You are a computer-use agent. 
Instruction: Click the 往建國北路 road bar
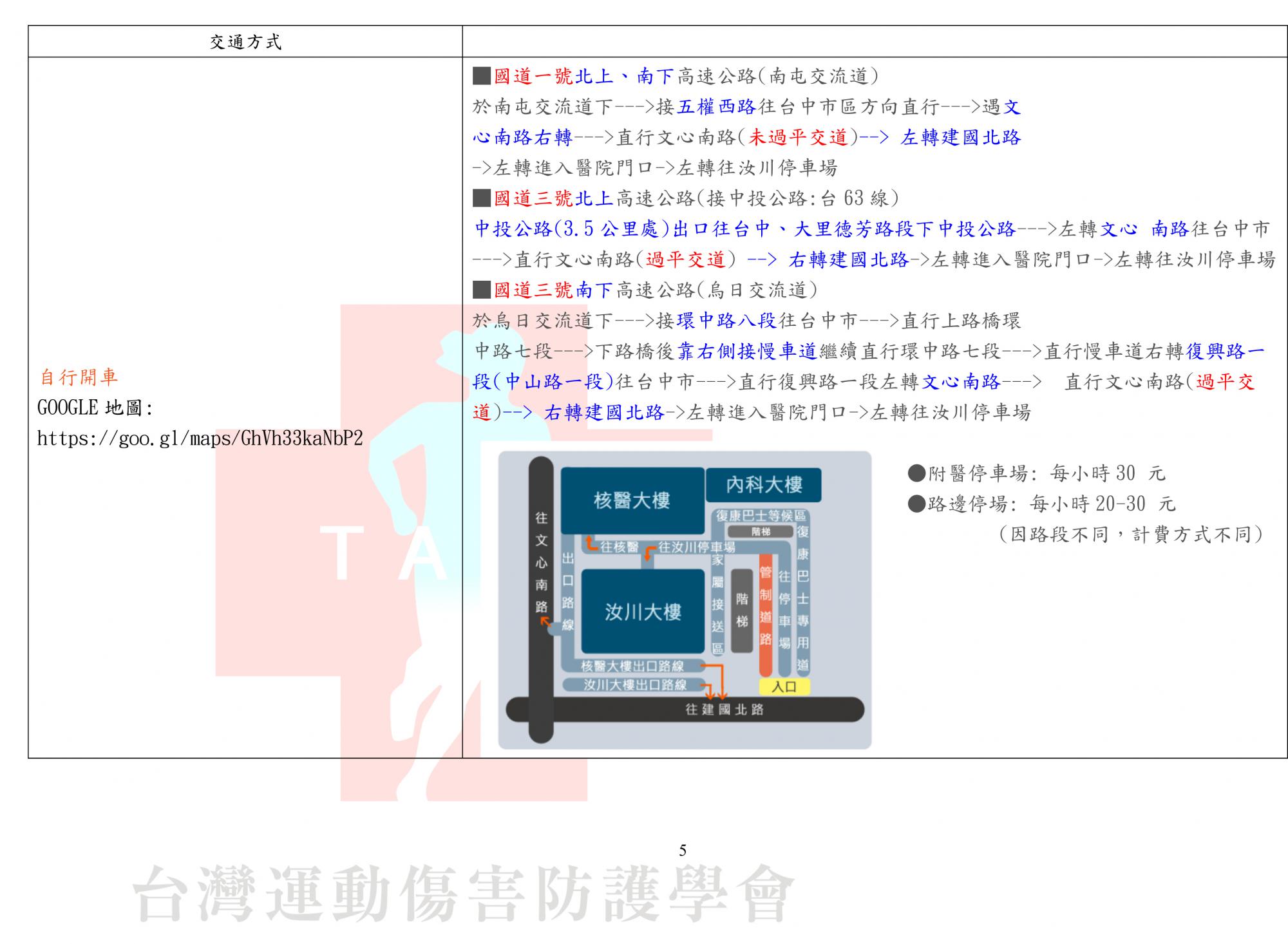[685, 710]
